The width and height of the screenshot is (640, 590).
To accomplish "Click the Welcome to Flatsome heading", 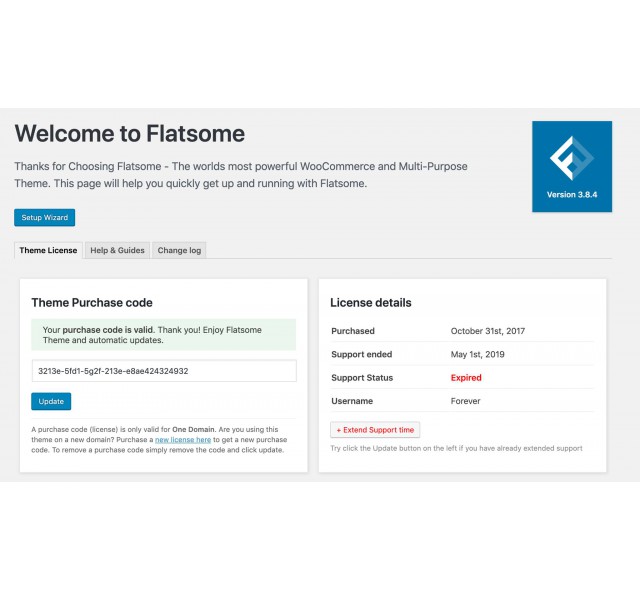I will (x=130, y=133).
